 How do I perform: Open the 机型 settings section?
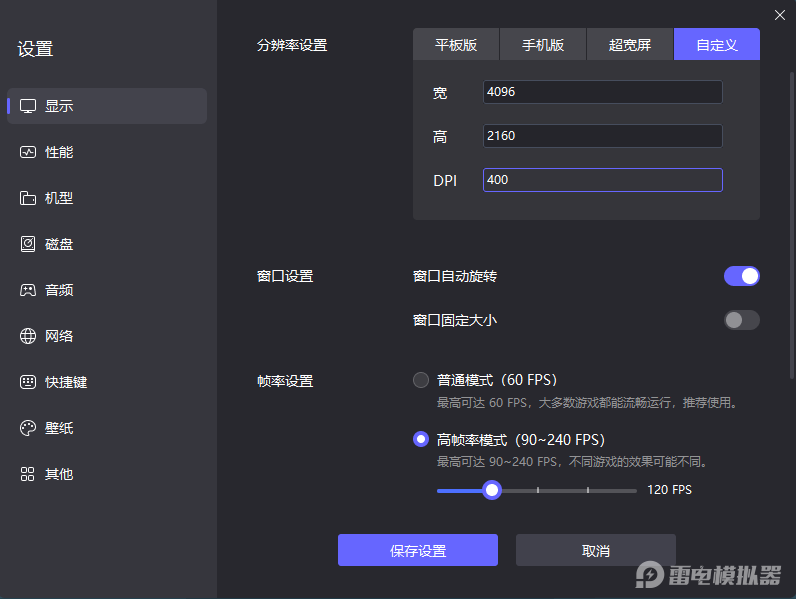(107, 198)
